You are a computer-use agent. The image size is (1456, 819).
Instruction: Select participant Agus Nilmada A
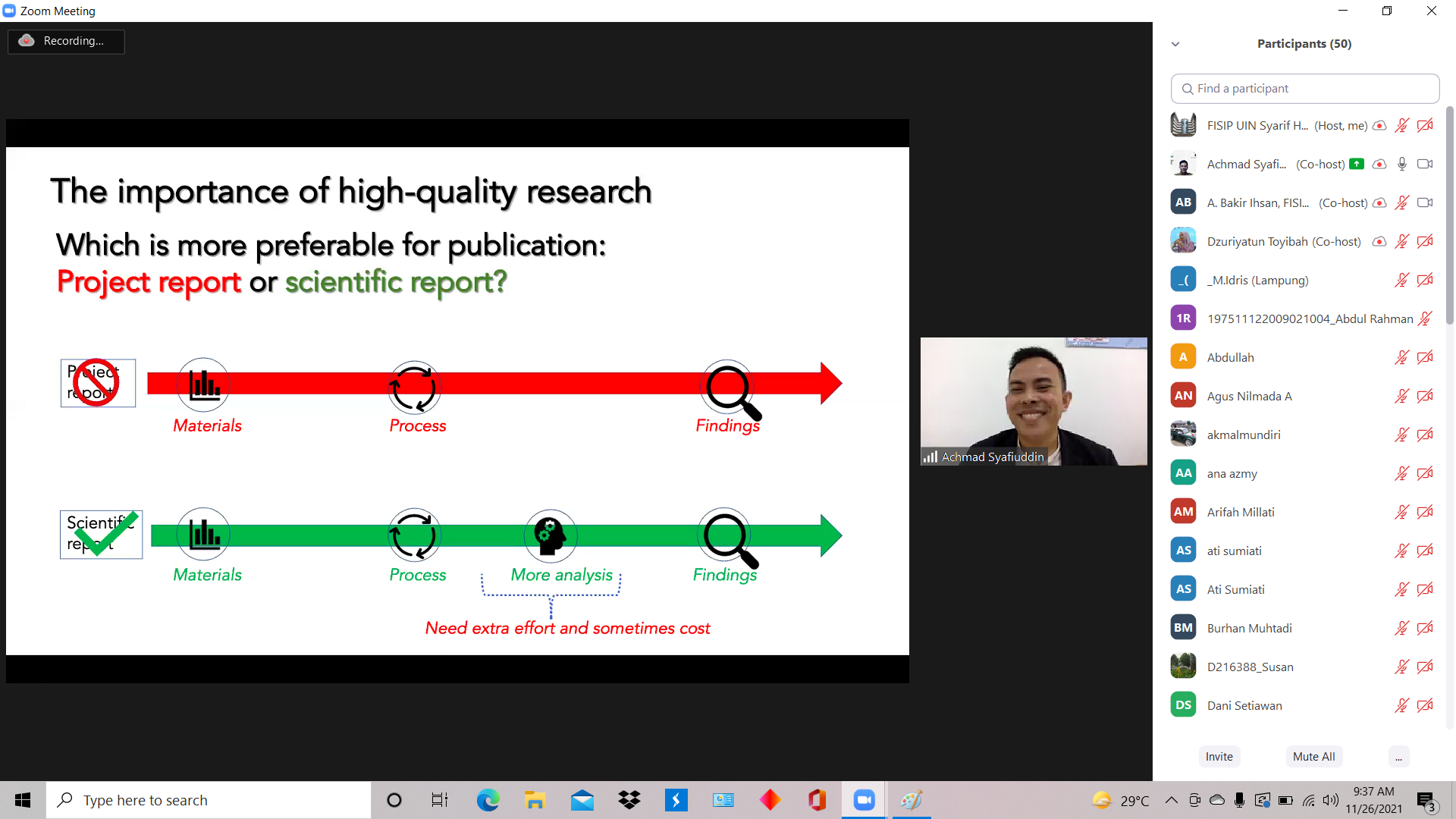tap(1303, 396)
